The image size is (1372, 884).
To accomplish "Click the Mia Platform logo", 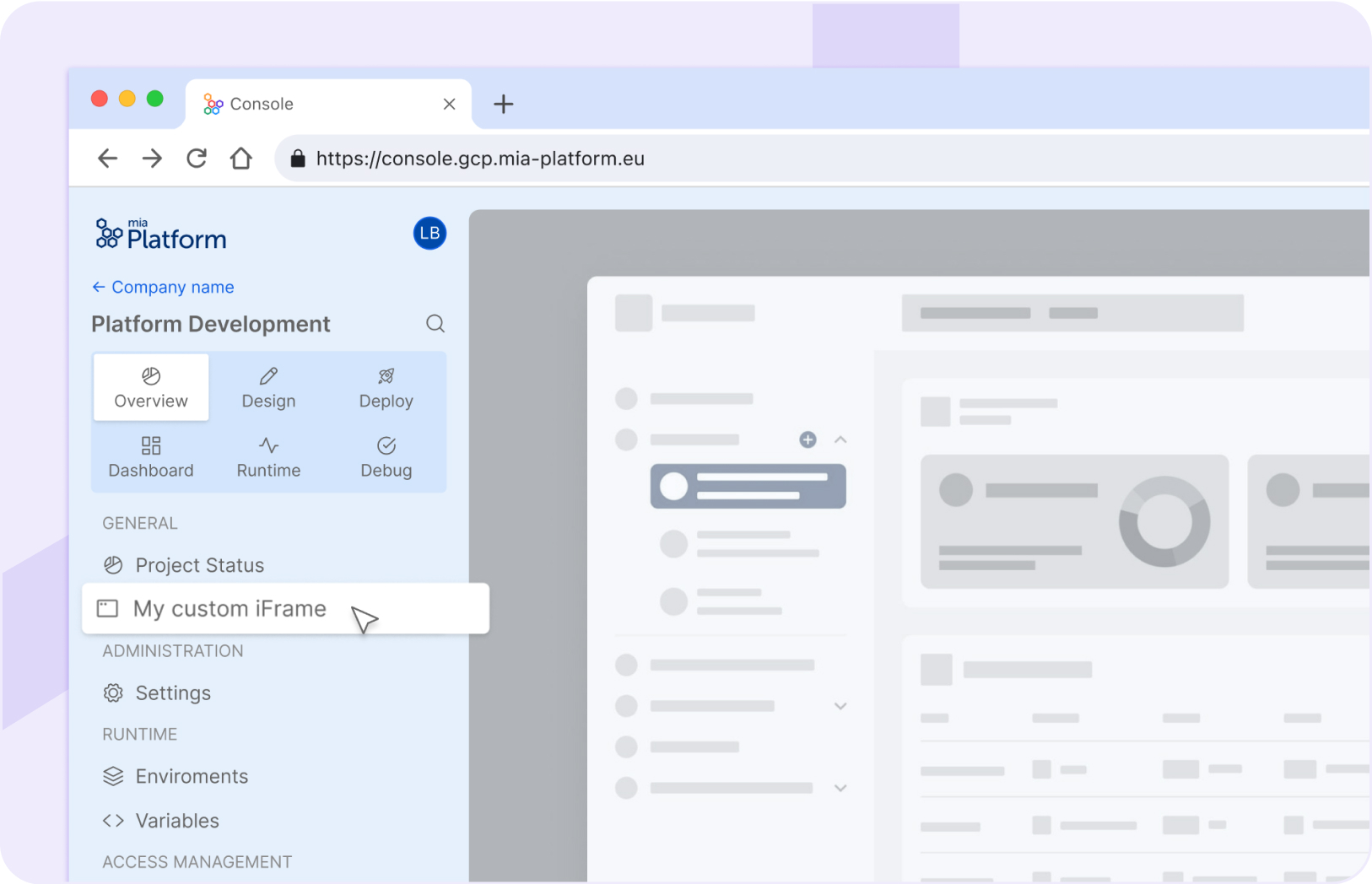I will coord(159,233).
